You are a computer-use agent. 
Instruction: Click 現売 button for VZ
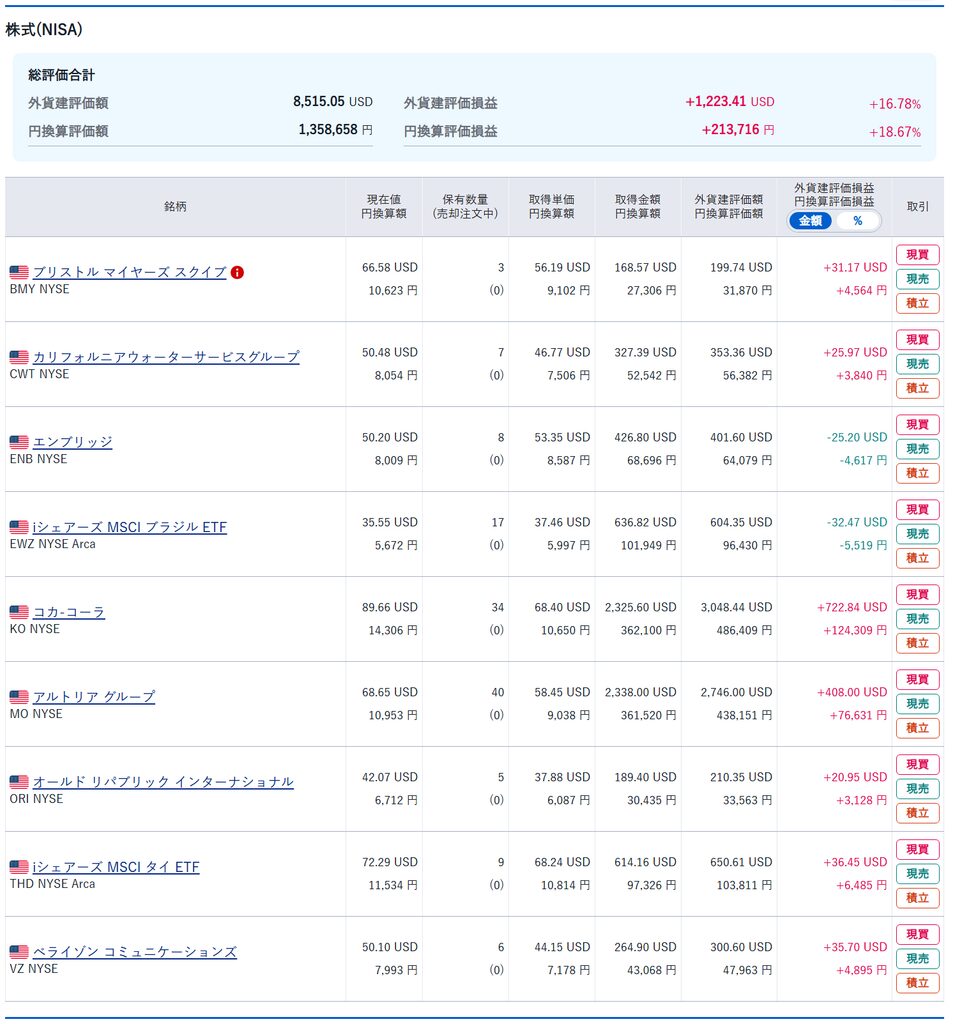pos(917,958)
